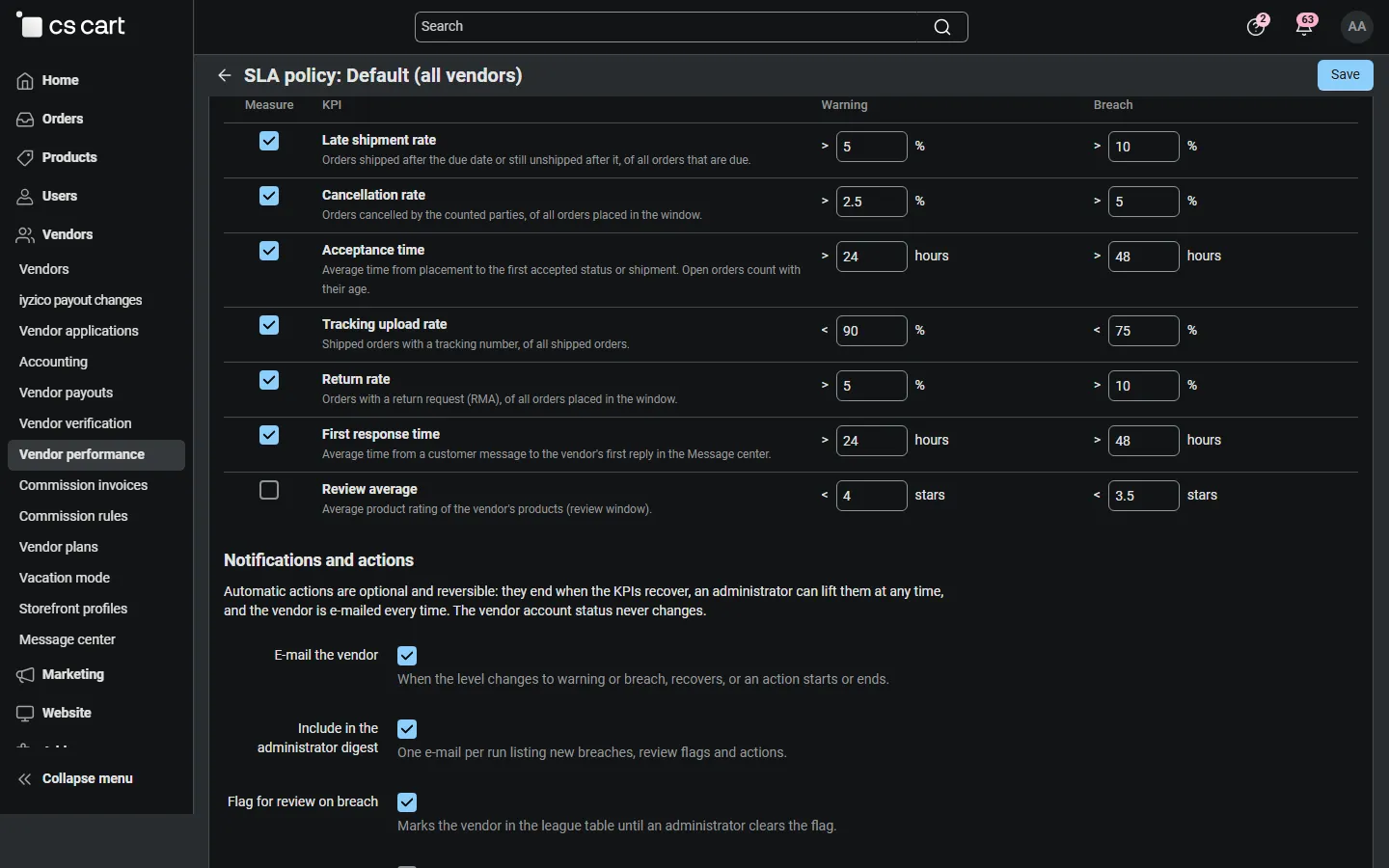Open iyzico payout changes in the sidebar
1389x868 pixels.
(81, 300)
